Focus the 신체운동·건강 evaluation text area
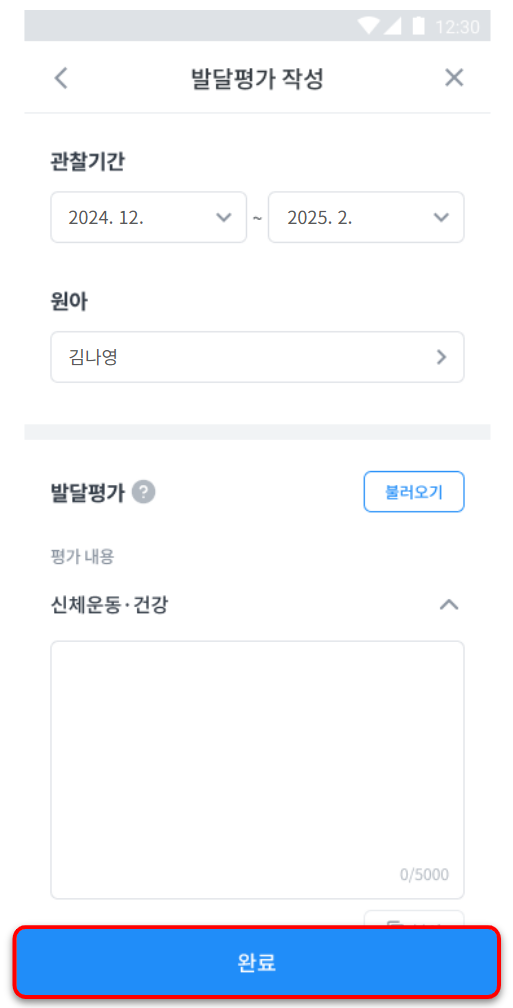The width and height of the screenshot is (513, 1008). pos(257,770)
